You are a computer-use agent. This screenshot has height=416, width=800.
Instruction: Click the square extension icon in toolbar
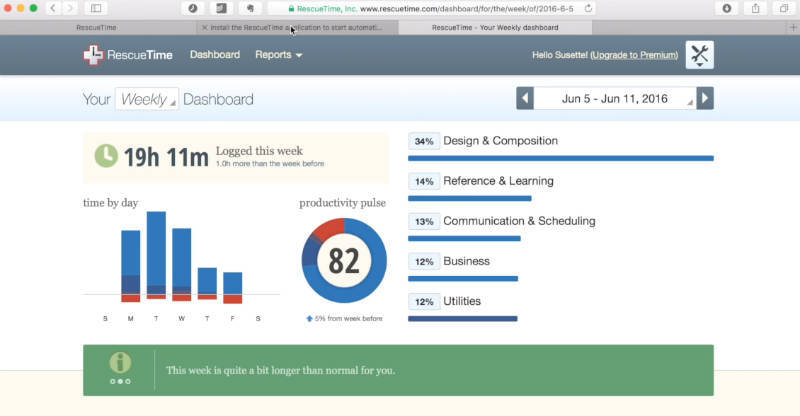[x=221, y=8]
